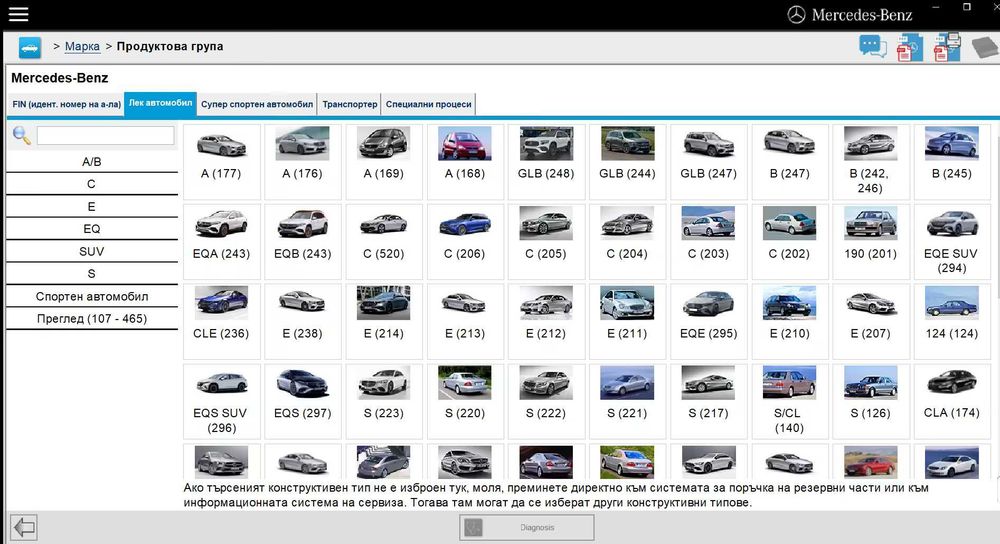Focus the model search input field
The image size is (1000, 544).
pyautogui.click(x=105, y=135)
